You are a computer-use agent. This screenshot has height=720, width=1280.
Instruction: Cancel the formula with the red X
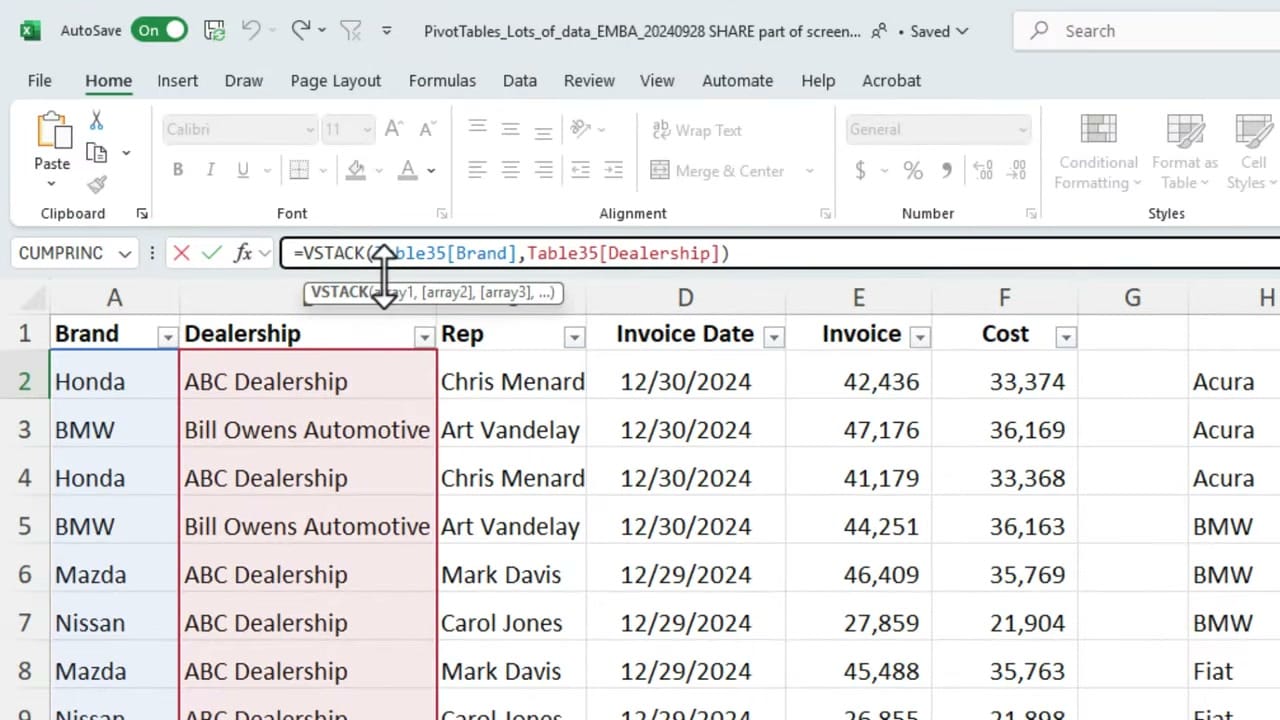tap(181, 253)
